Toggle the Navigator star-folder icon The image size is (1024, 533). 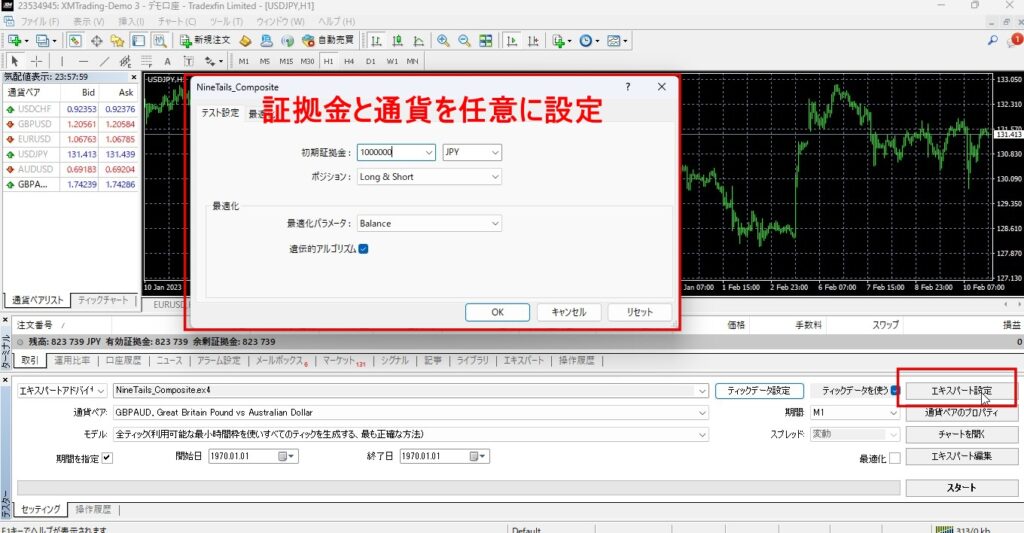tap(118, 40)
